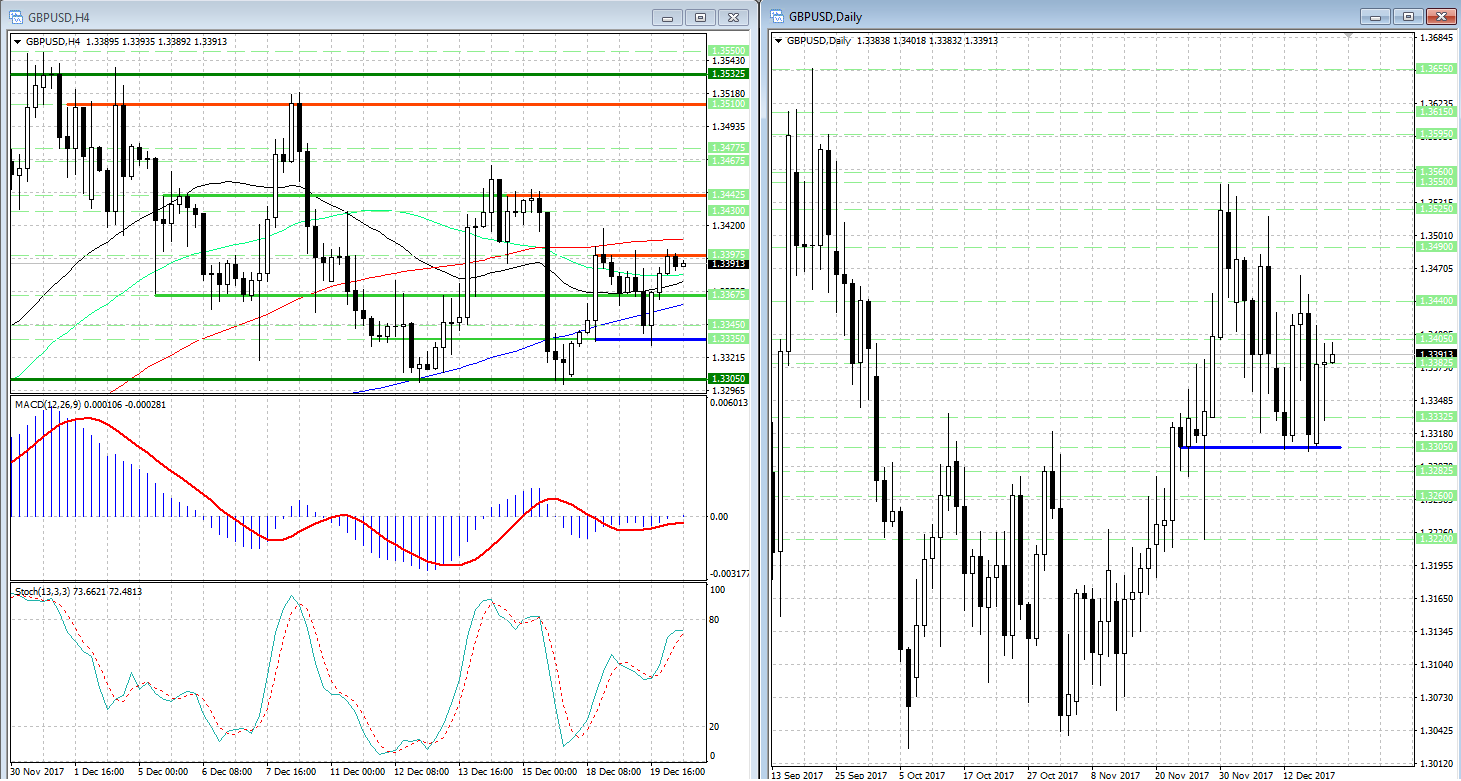
Task: Select the 1.33050 price label on H4 chart
Action: (x=728, y=379)
